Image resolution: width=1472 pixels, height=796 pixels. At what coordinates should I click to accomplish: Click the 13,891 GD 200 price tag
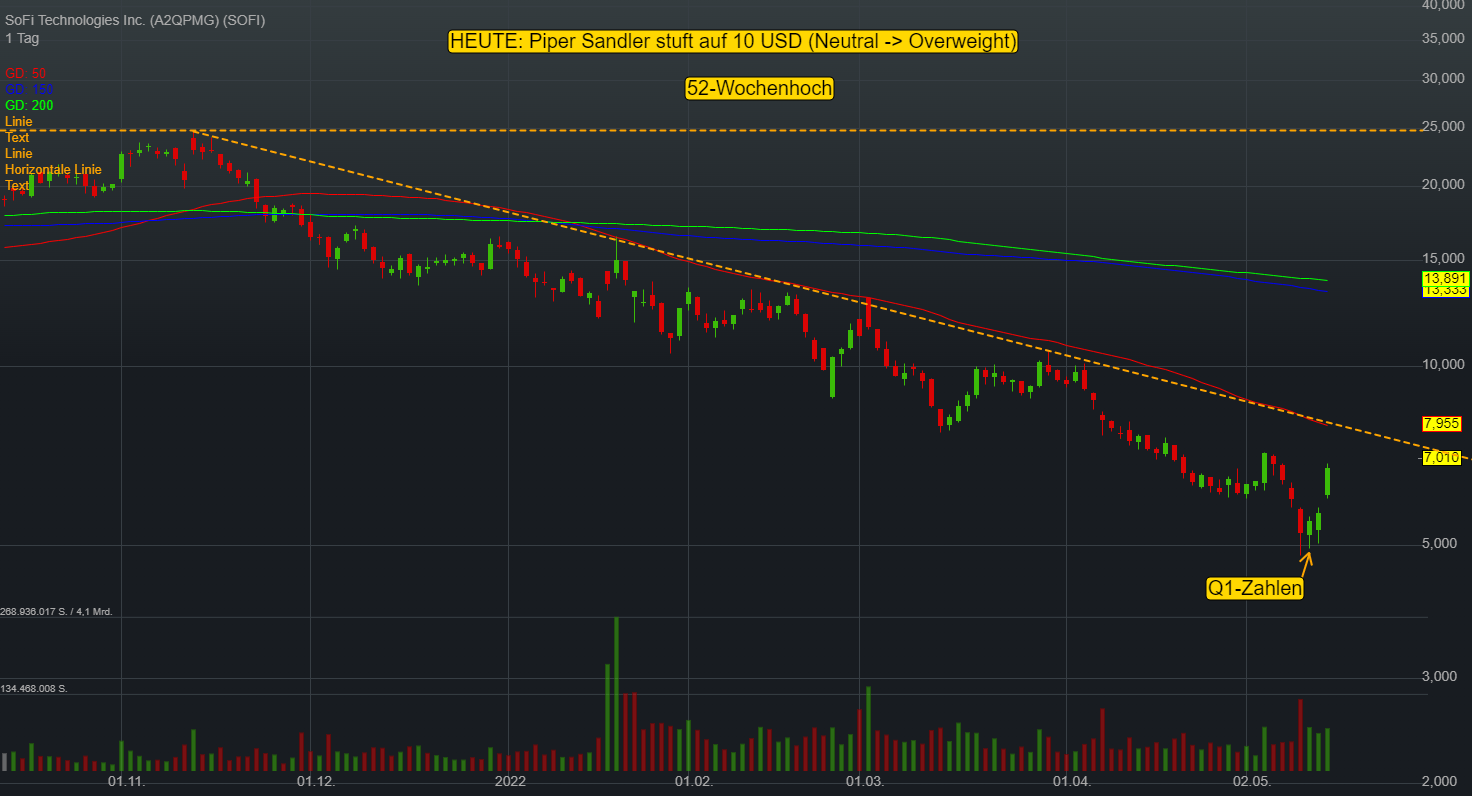[1445, 277]
